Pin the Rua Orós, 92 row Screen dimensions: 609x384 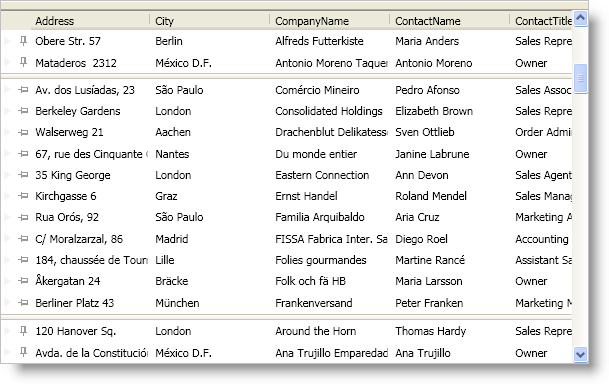point(23,217)
